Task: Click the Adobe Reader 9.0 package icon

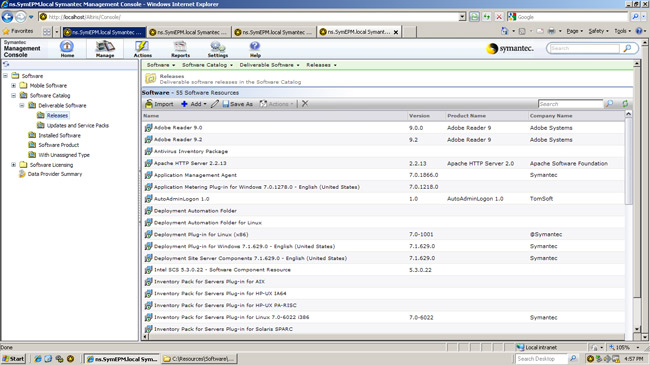Action: 148,128
